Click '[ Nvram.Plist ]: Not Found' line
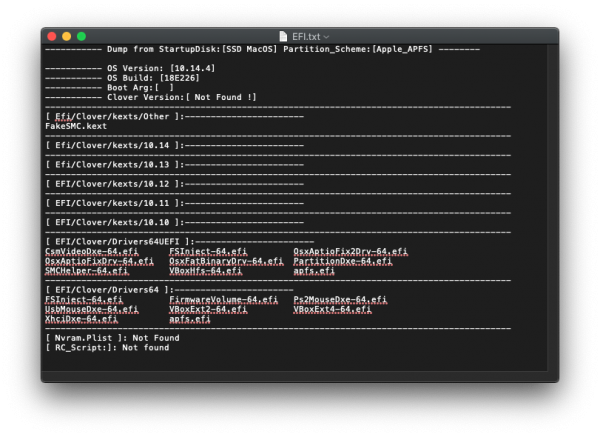This screenshot has width=600, height=437. point(112,338)
